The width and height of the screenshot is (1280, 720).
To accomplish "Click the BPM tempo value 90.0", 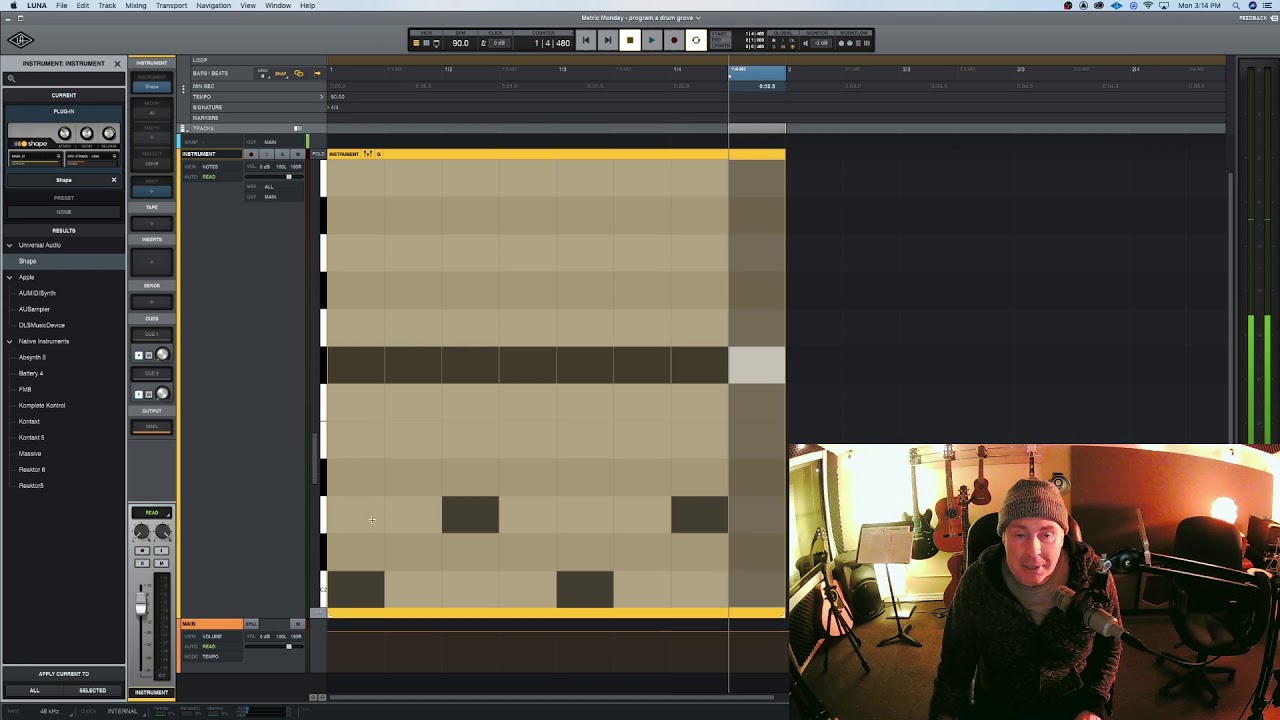I will (460, 43).
